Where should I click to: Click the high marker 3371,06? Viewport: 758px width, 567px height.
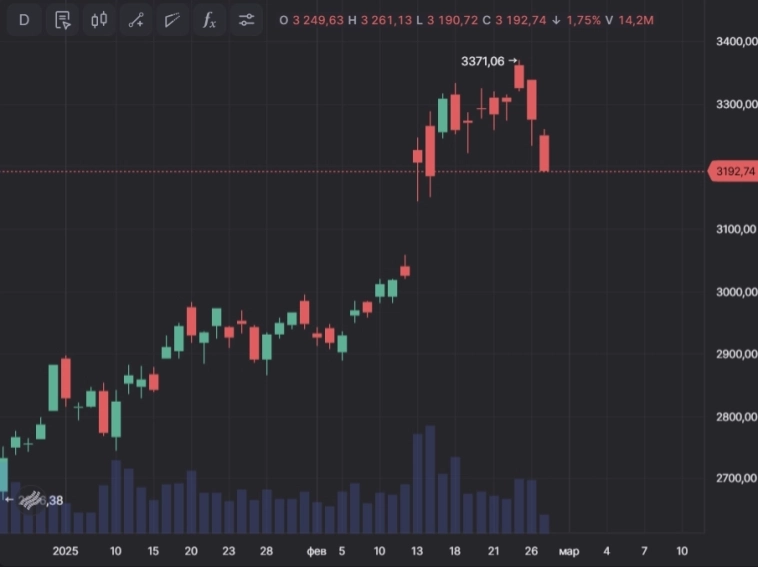(x=482, y=61)
